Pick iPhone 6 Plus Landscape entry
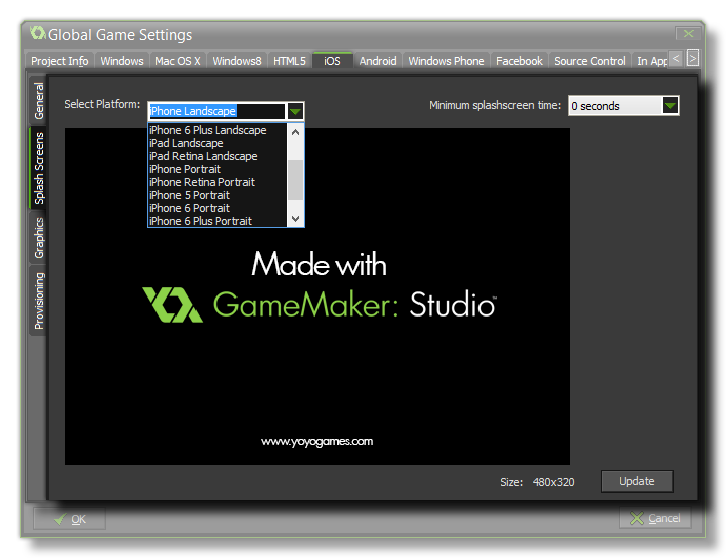Screen dimensions: 726x558 coord(207,130)
